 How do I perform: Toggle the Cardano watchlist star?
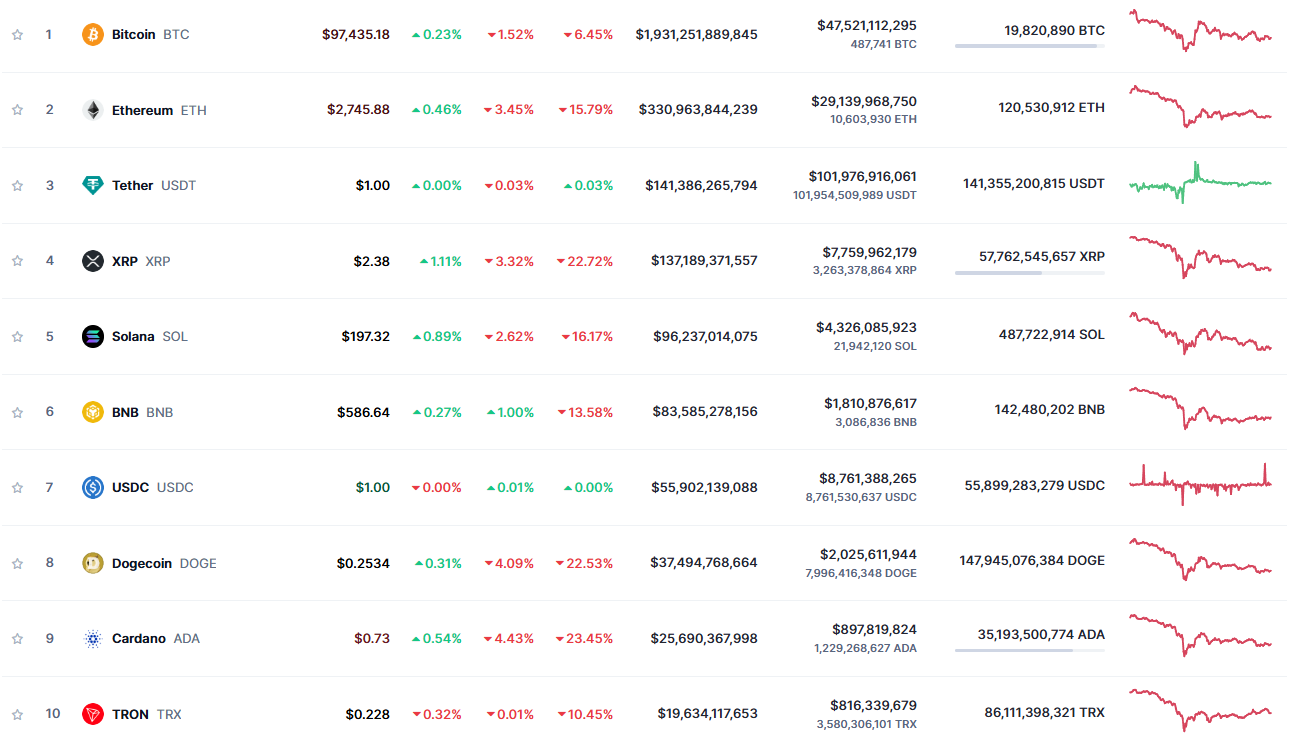[x=17, y=638]
